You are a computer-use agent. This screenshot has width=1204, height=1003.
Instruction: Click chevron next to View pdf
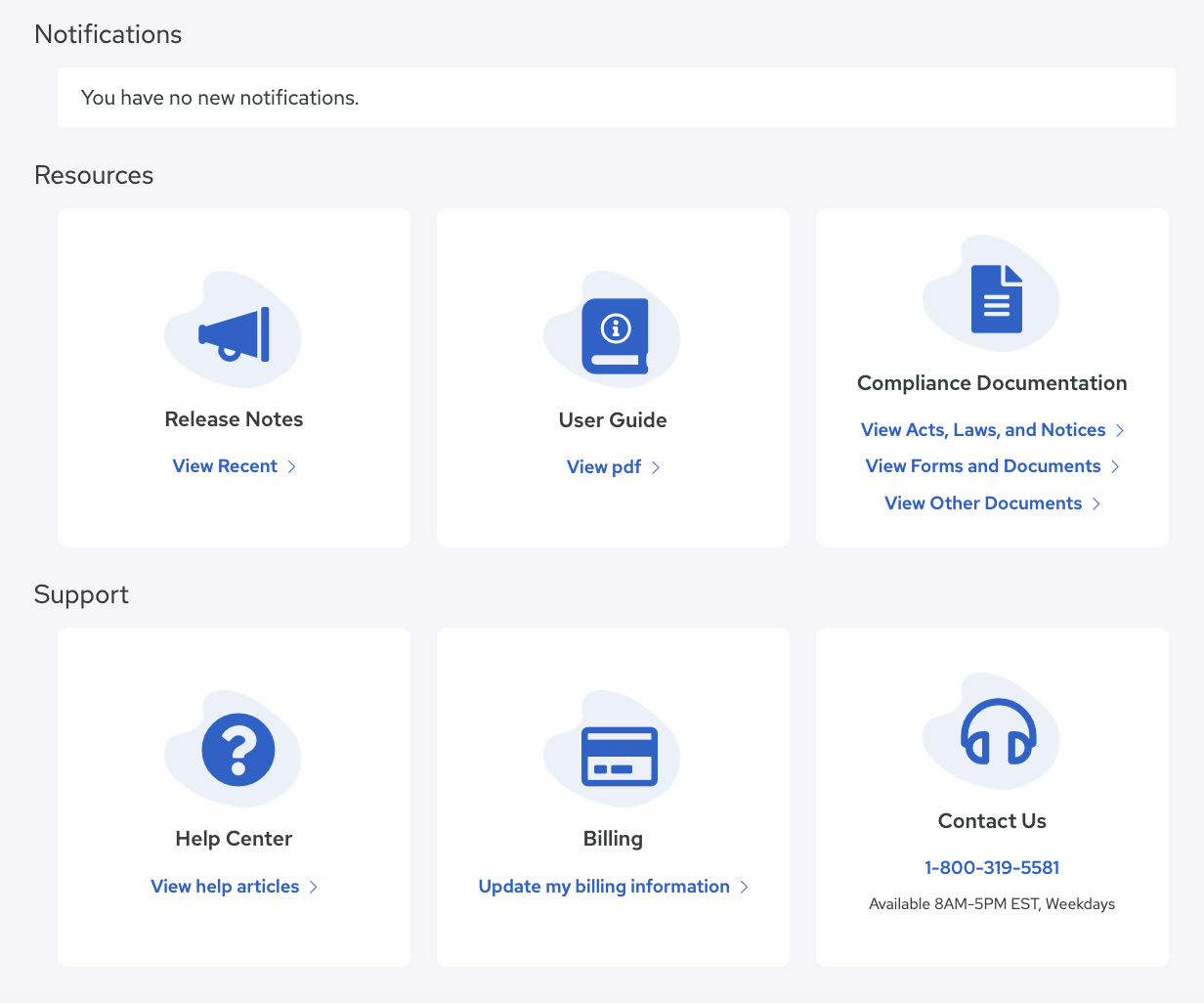tap(656, 468)
